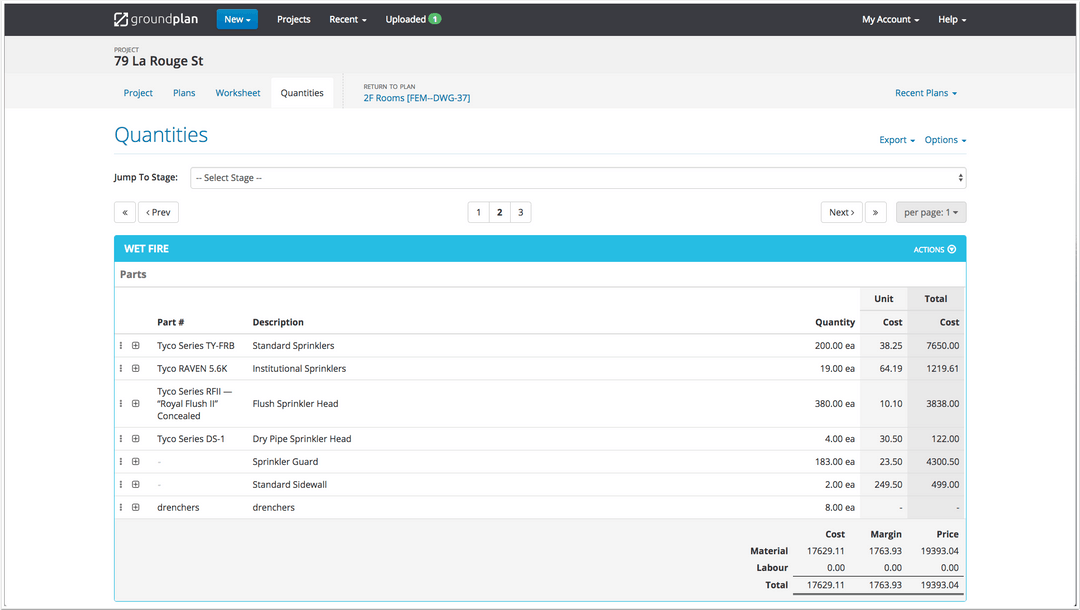
Task: Expand the Sprinkler Guard row plus icon
Action: [136, 461]
